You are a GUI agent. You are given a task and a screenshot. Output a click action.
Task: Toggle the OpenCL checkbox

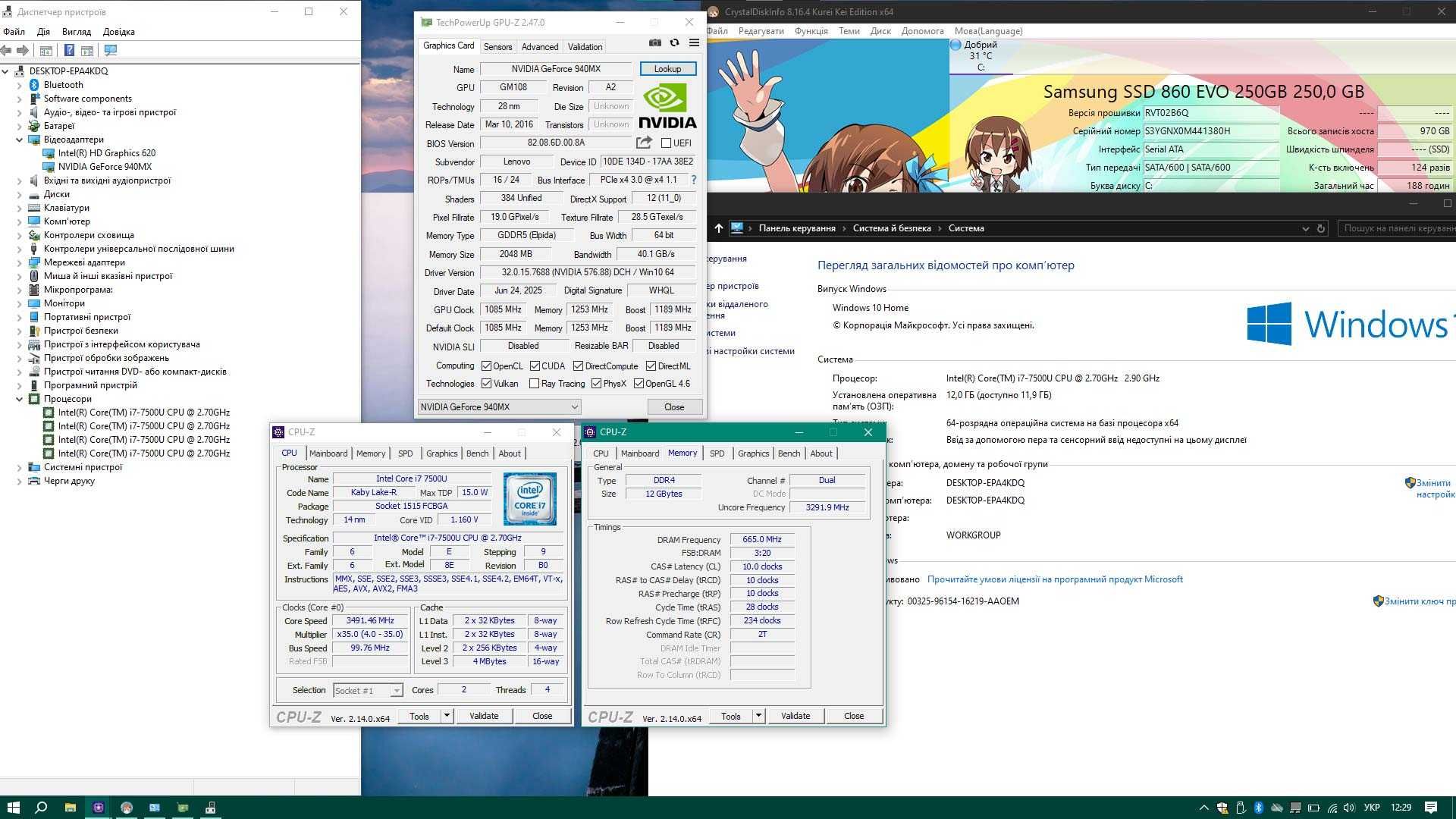tap(486, 366)
